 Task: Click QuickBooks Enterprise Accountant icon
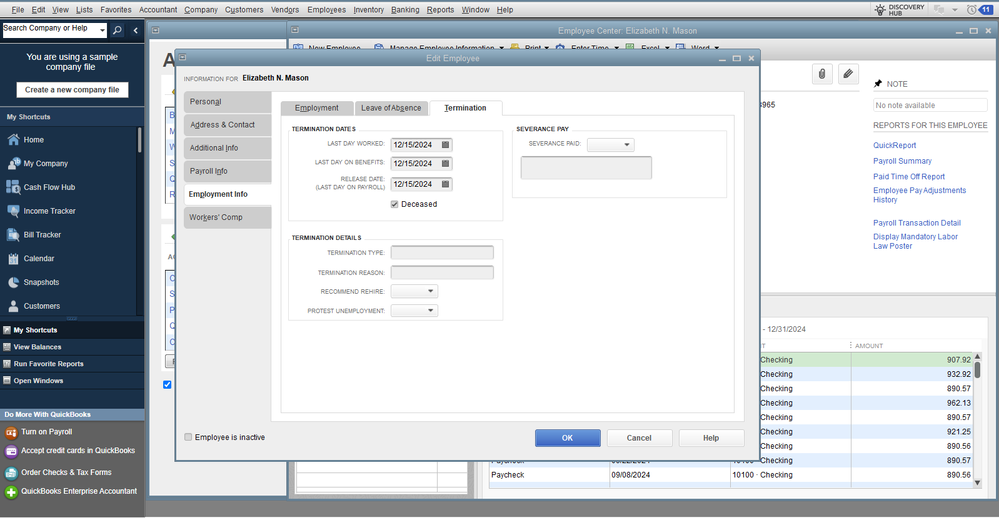11,492
